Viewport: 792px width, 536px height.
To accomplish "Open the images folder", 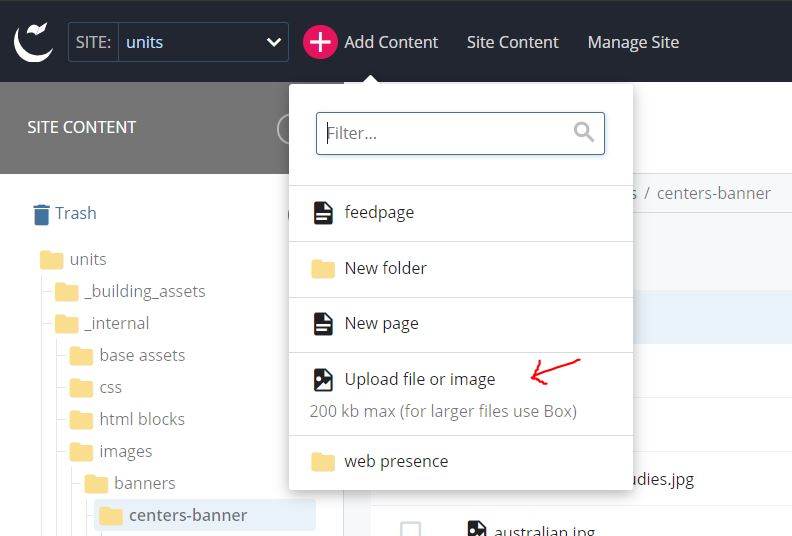I will pos(126,452).
